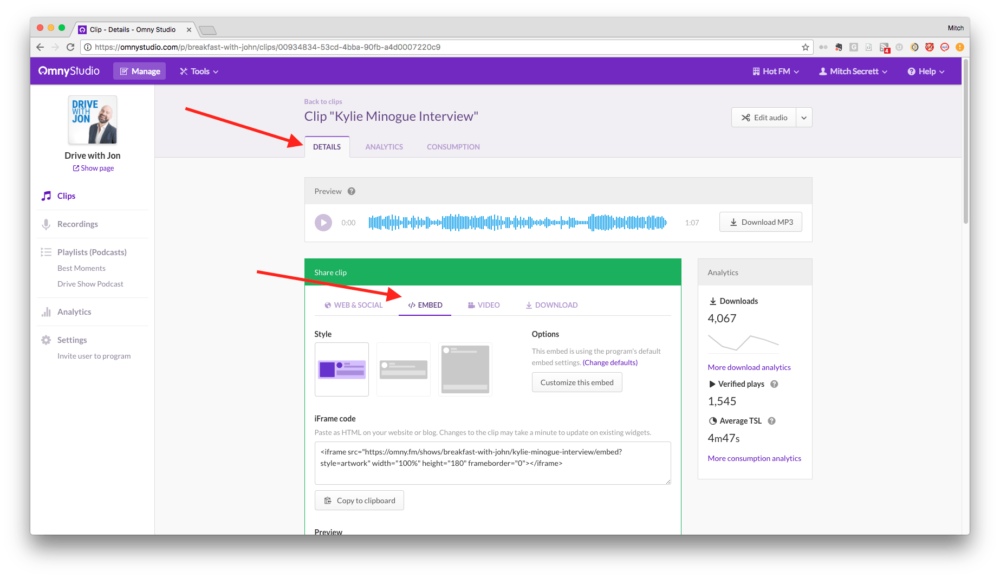
Task: Play the clip preview audio
Action: (x=323, y=223)
